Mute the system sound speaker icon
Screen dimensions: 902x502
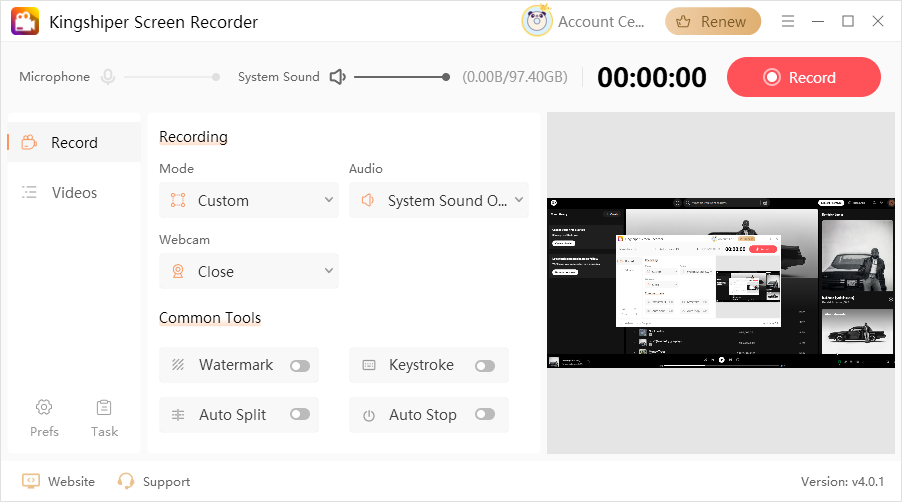point(338,76)
